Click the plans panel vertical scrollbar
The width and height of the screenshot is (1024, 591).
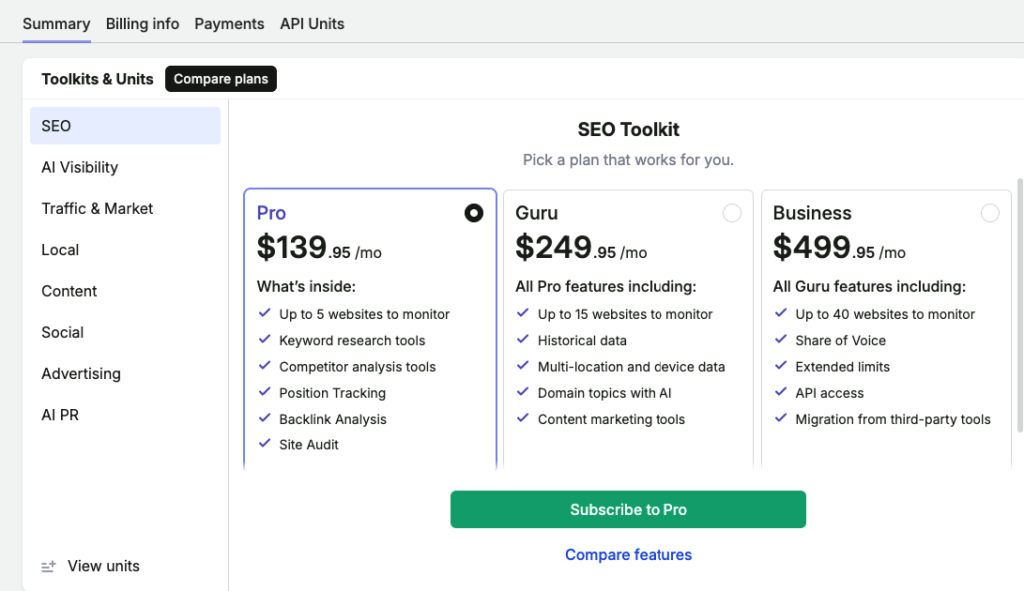click(1019, 305)
